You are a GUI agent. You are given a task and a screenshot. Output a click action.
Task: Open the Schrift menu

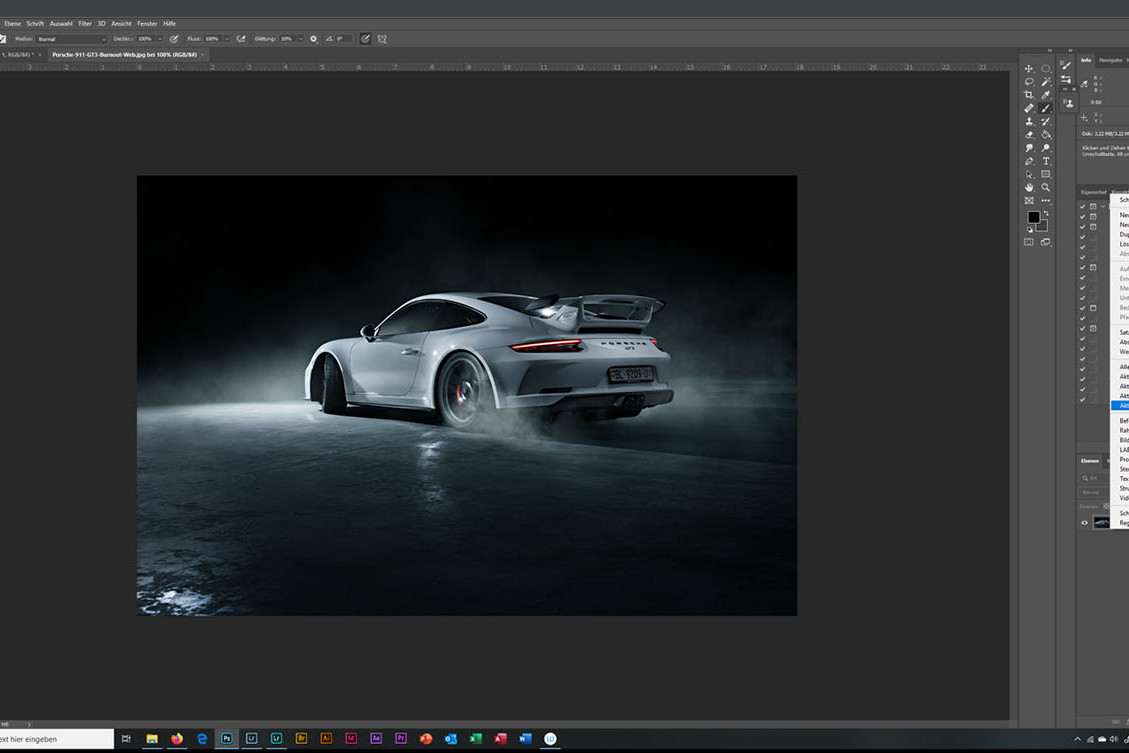coord(35,24)
